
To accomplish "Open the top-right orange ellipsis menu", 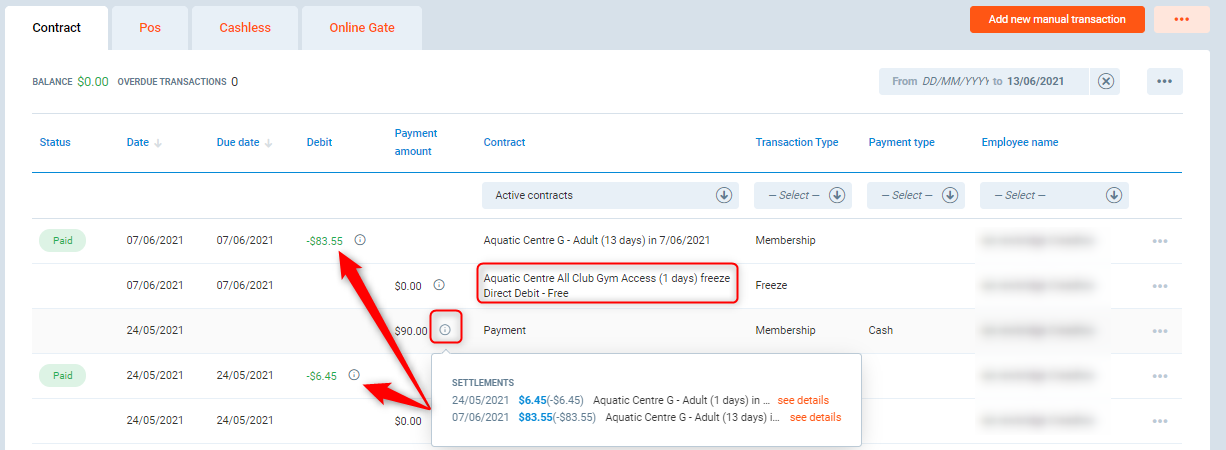I will (x=1181, y=19).
